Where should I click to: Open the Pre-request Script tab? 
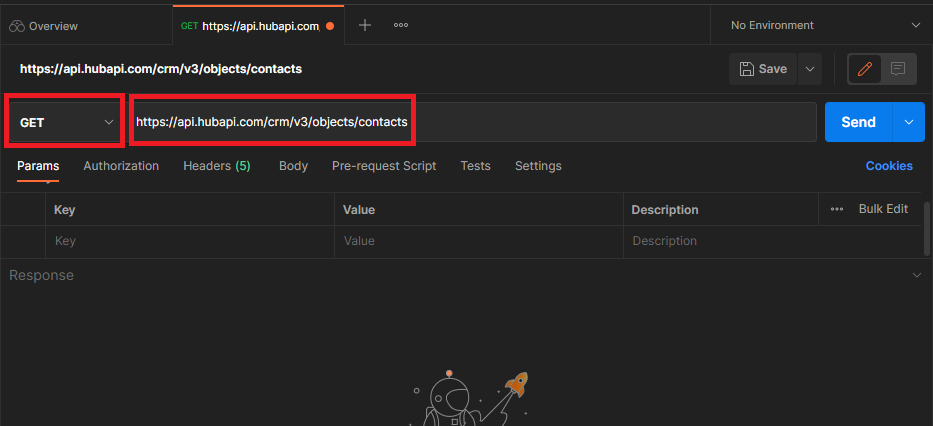384,166
